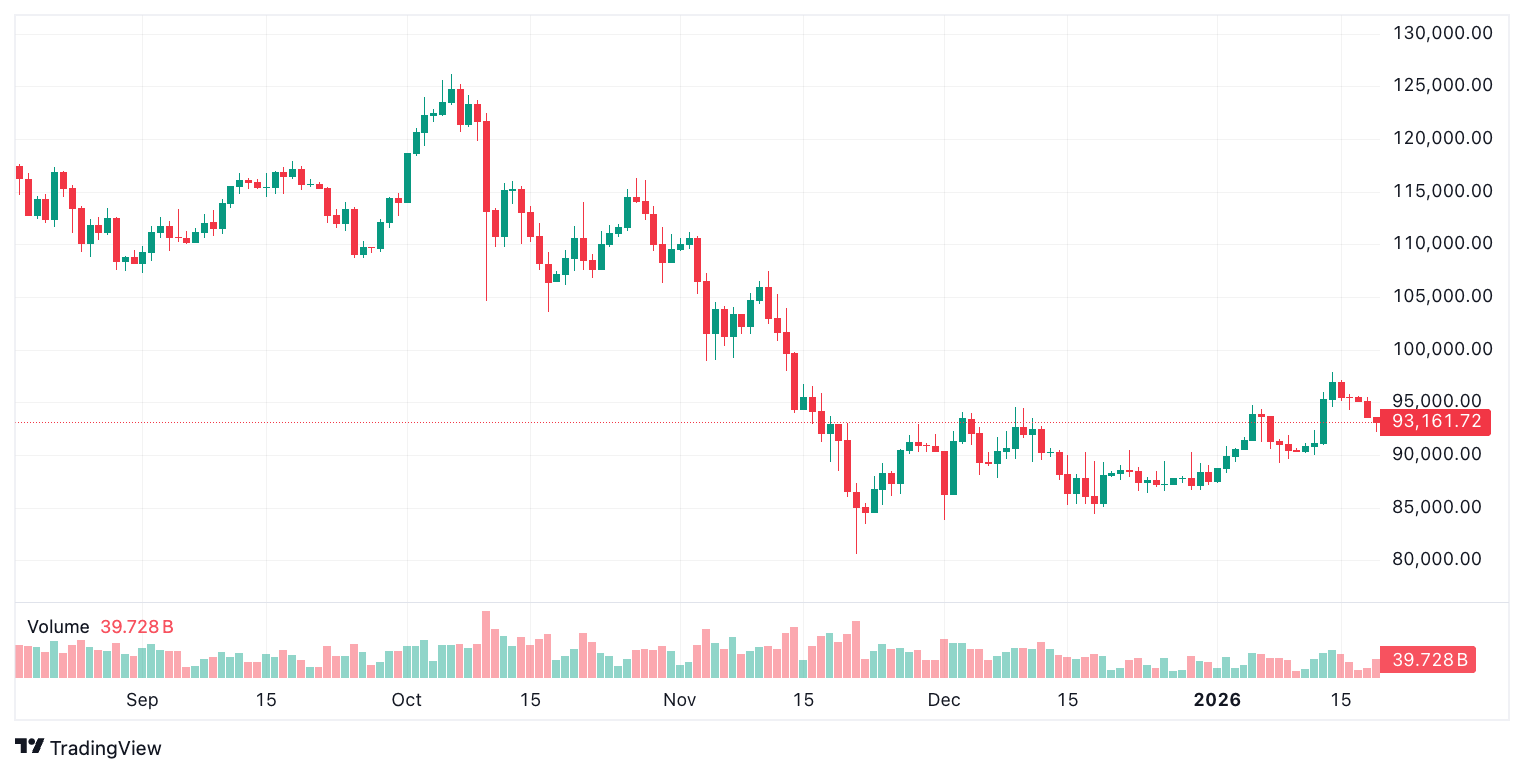Viewport: 1524px width, 773px height.
Task: Click the TradingView logo icon
Action: click(30, 747)
